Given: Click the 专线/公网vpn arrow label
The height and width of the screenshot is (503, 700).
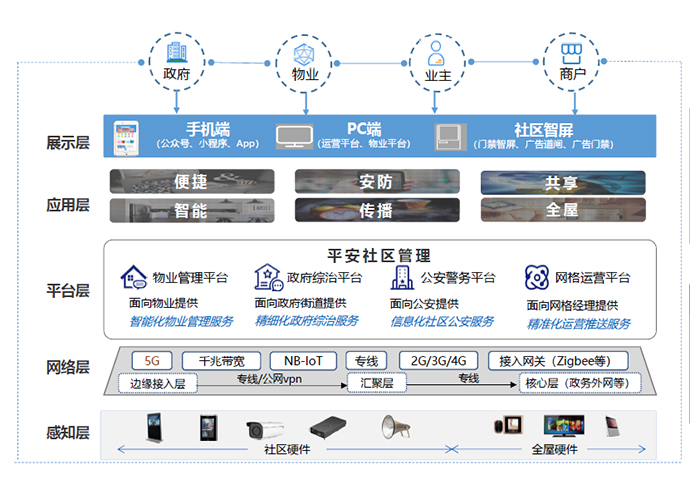Looking at the screenshot, I should [269, 379].
